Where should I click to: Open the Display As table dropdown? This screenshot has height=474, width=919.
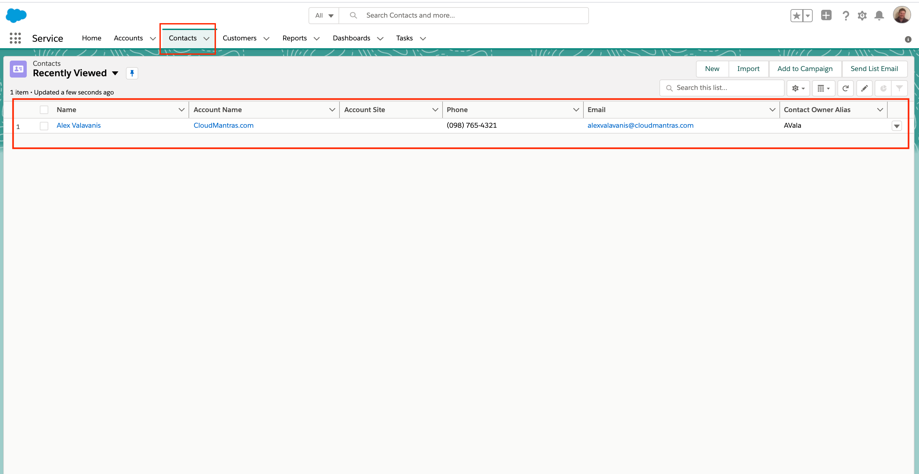coord(823,88)
